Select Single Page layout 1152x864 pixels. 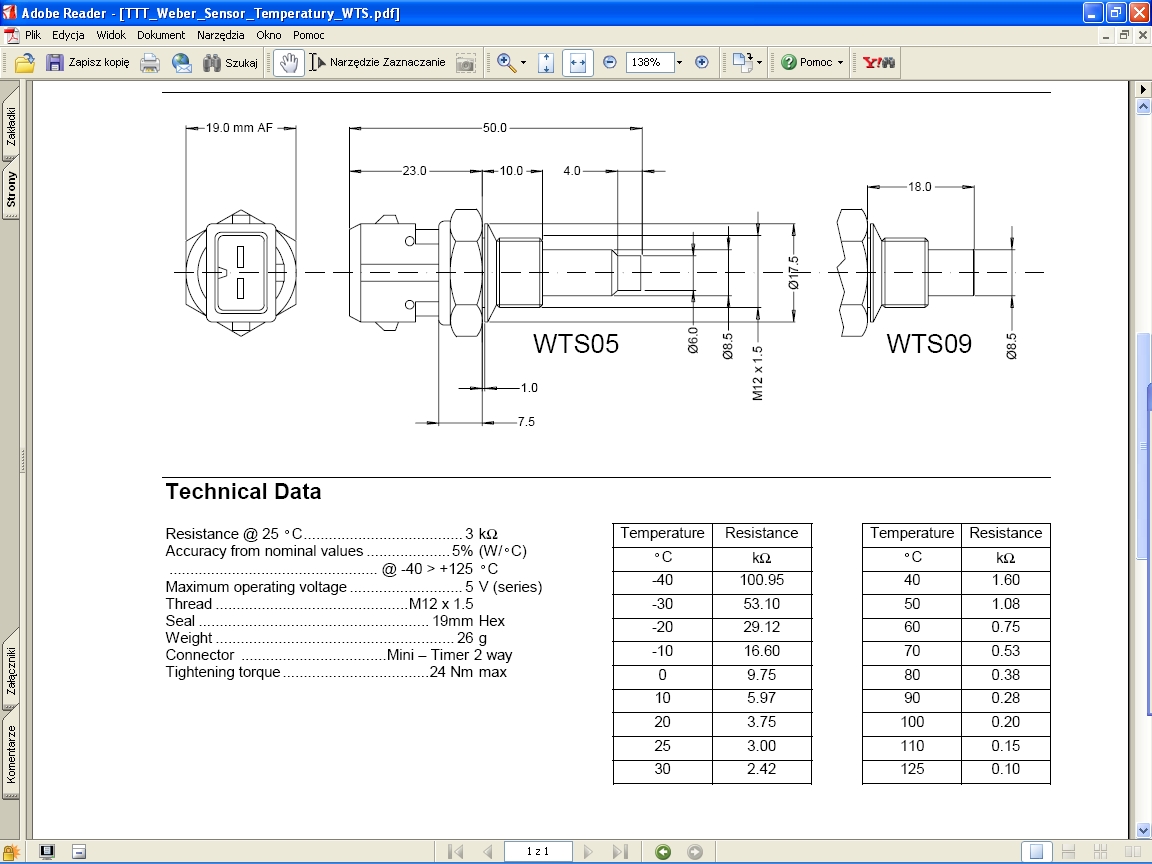[1036, 852]
